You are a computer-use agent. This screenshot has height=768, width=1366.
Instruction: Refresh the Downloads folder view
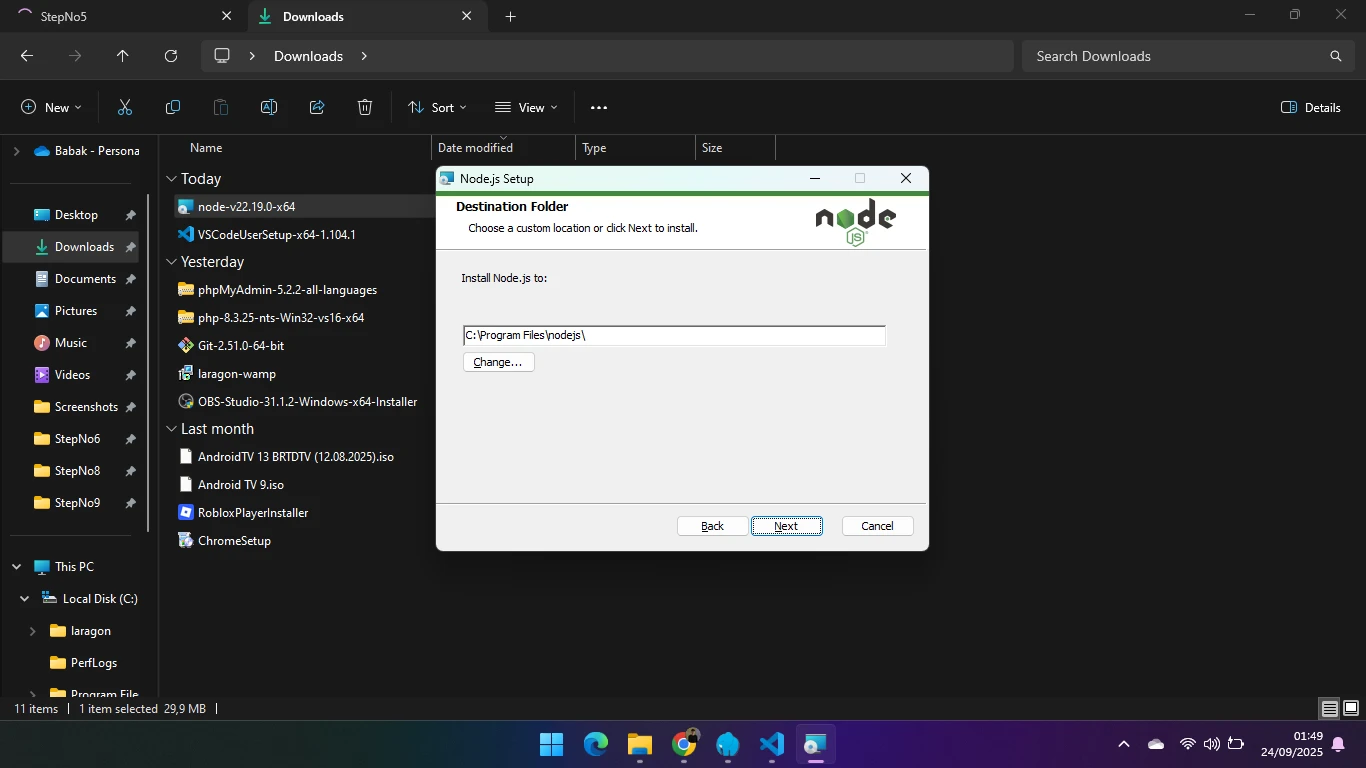[171, 56]
